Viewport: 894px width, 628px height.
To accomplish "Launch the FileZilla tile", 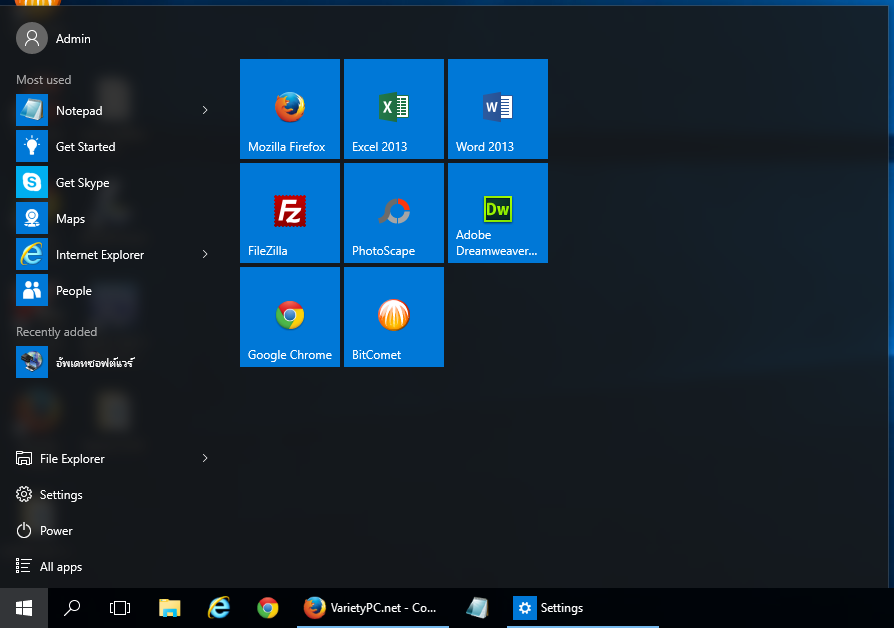I will pos(290,213).
